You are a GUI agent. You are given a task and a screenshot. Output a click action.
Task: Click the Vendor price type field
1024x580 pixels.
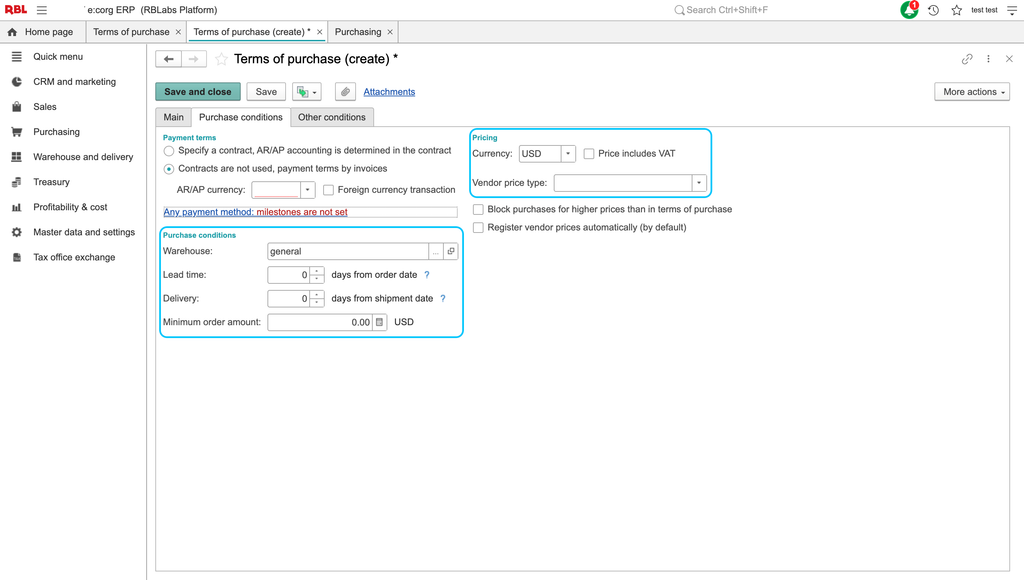[x=623, y=183]
